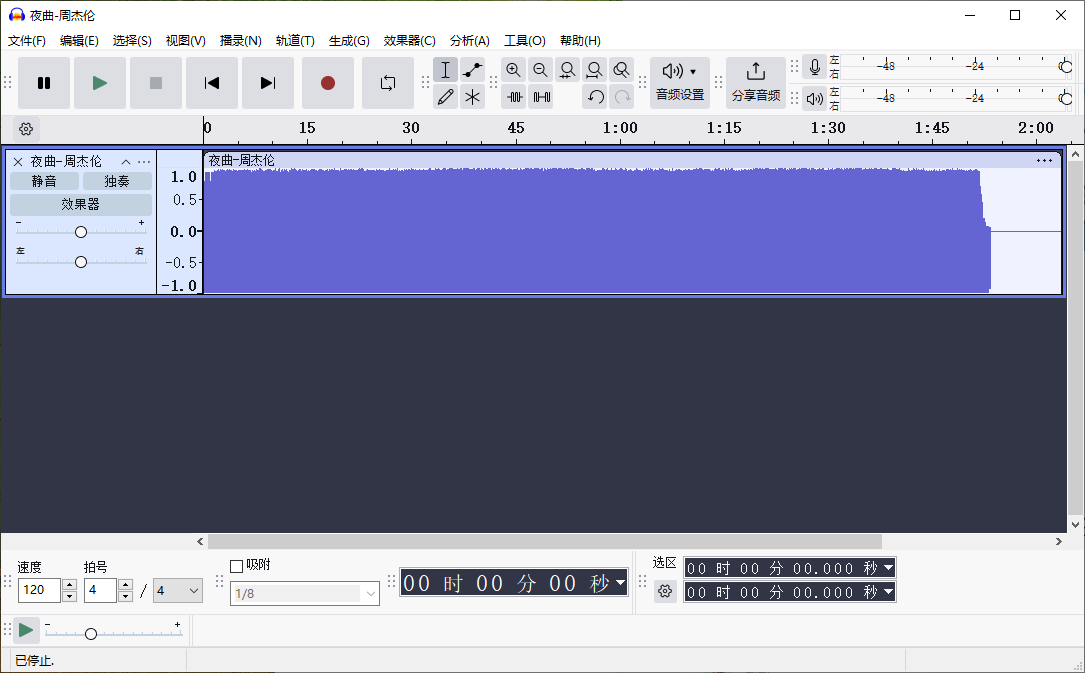The image size is (1085, 673).
Task: Solo the 夜曲-周杰伦 track
Action: click(117, 181)
